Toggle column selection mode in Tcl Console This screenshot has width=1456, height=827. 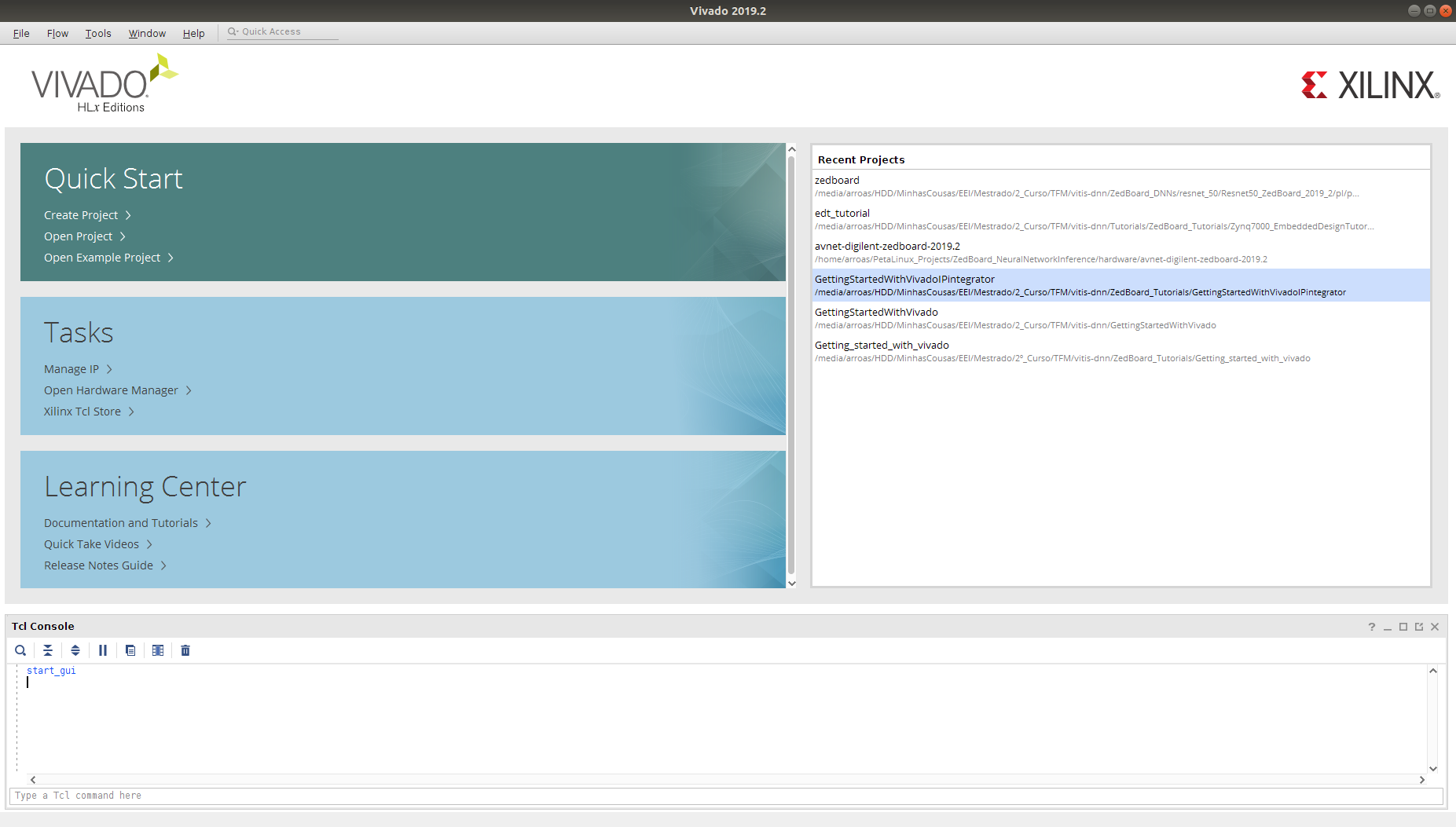coord(158,650)
